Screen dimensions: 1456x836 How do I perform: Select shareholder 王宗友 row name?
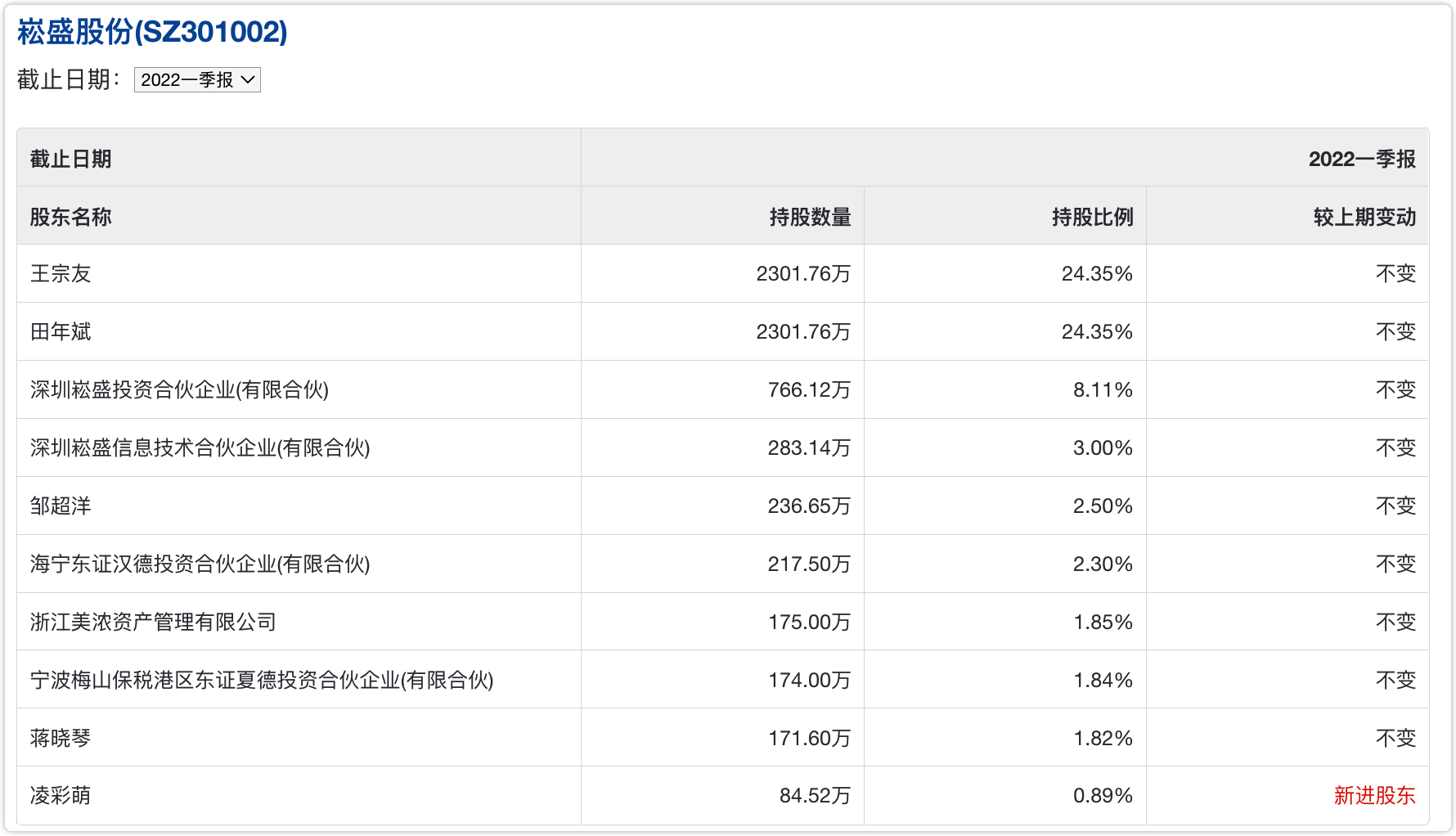click(61, 274)
